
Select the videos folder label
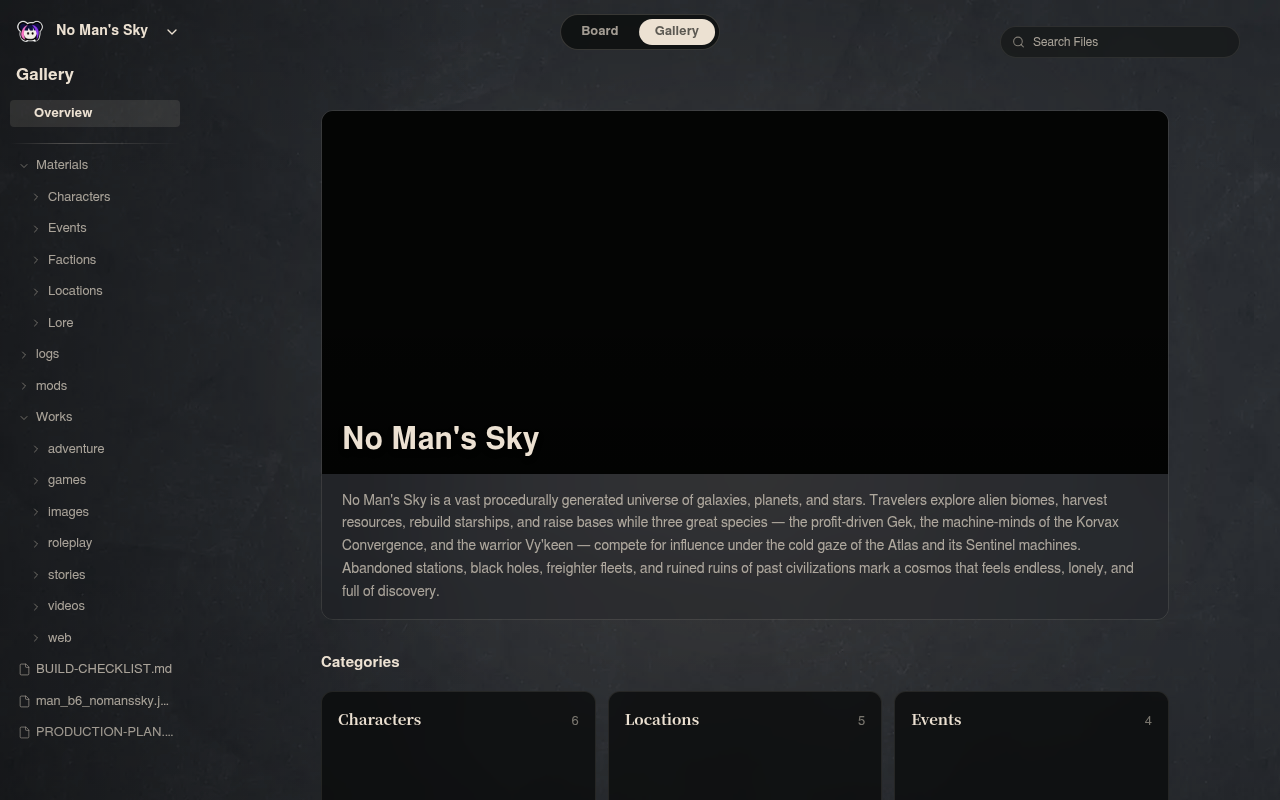click(x=66, y=606)
